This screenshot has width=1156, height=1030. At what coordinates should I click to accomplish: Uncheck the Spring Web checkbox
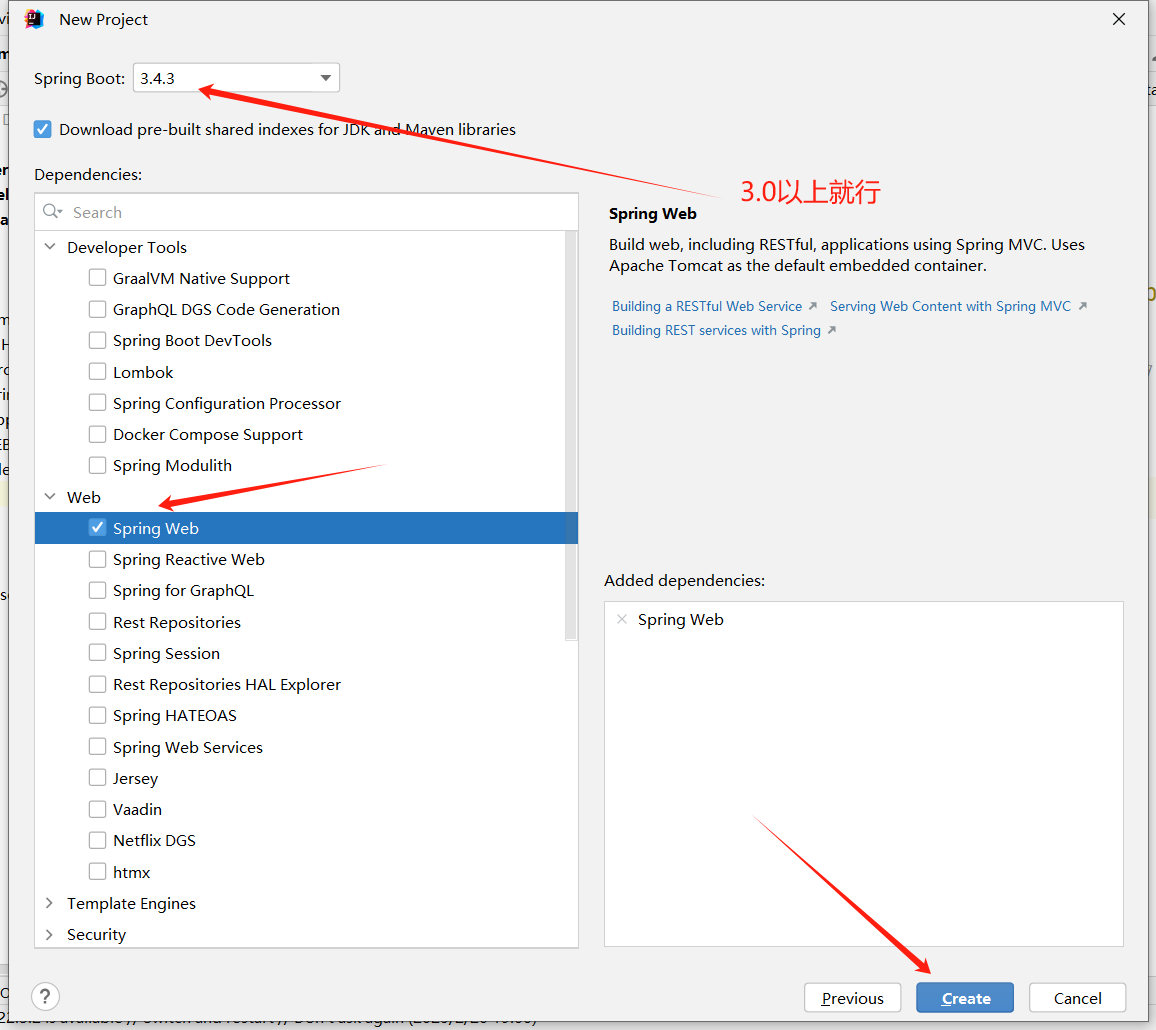tap(97, 528)
